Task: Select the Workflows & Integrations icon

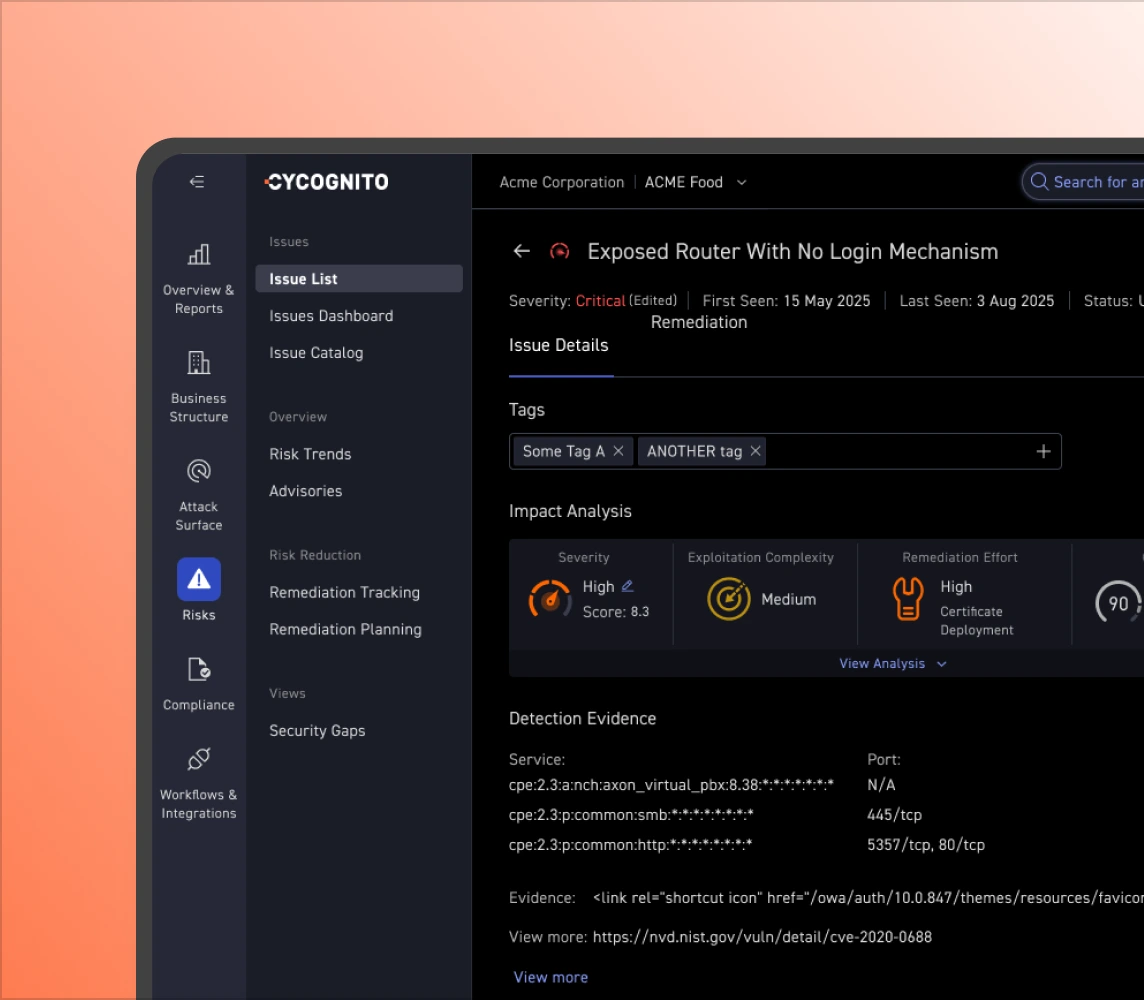Action: point(198,757)
